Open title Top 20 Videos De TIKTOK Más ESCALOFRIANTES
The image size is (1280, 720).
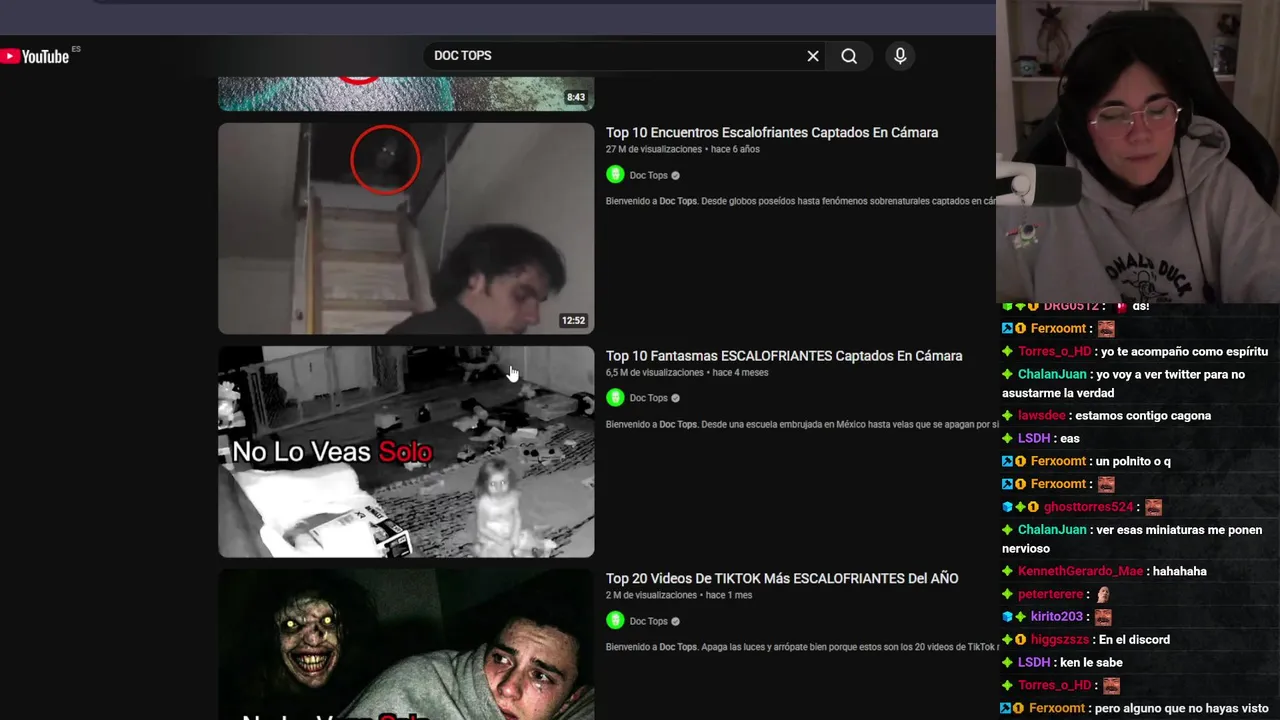click(782, 578)
